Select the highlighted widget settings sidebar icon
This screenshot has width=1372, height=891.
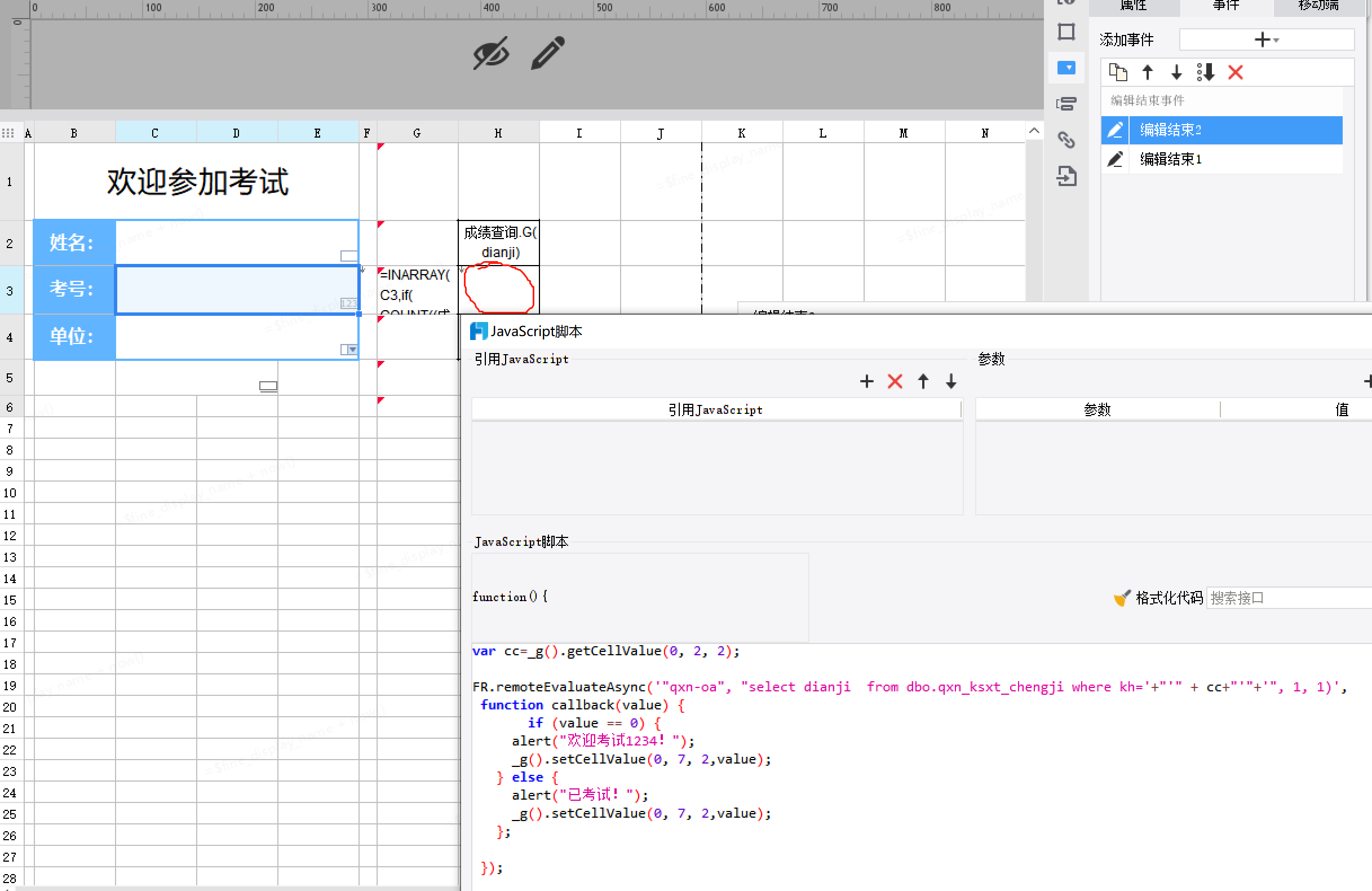(x=1066, y=68)
